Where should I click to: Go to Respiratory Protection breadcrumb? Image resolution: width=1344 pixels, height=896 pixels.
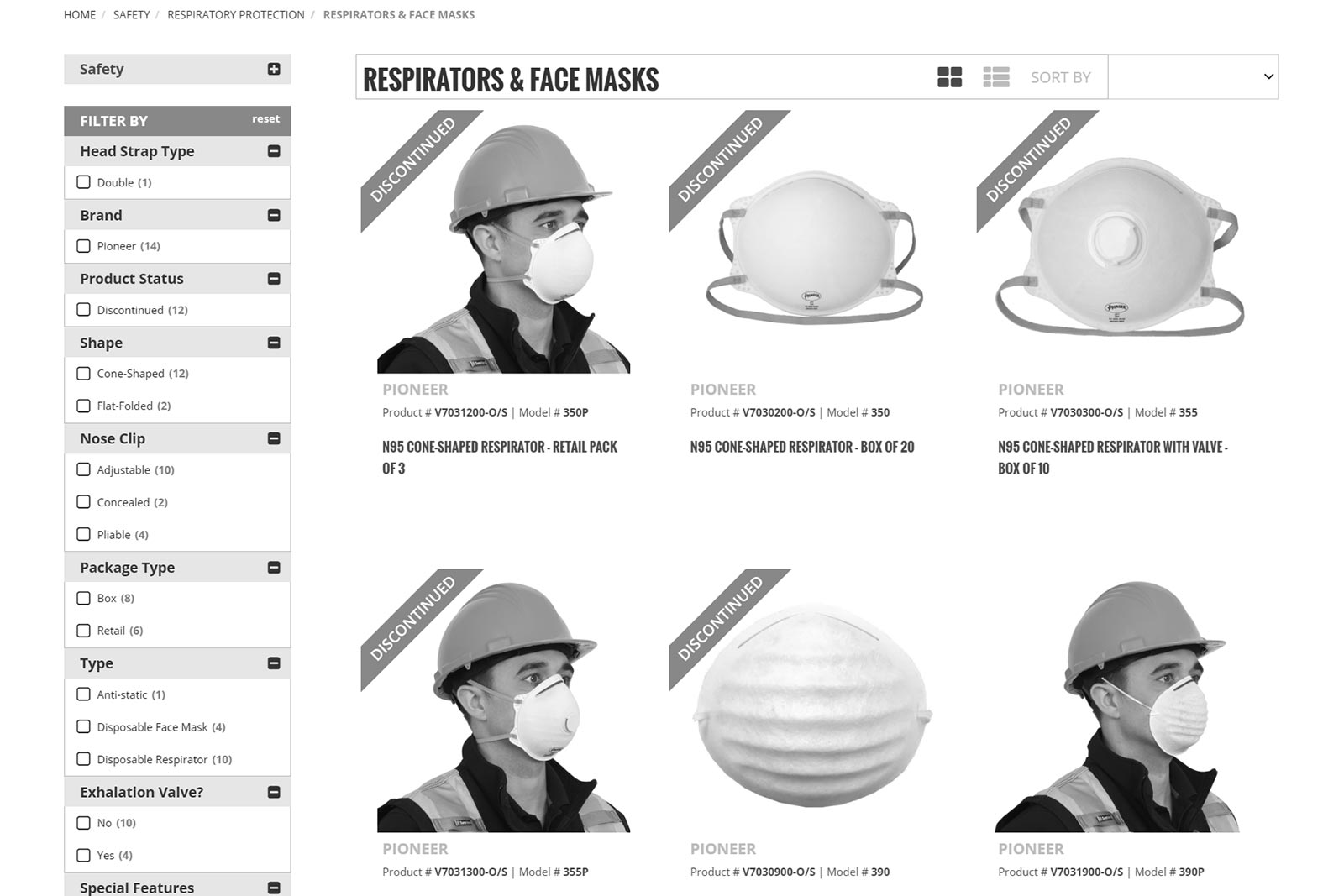235,15
